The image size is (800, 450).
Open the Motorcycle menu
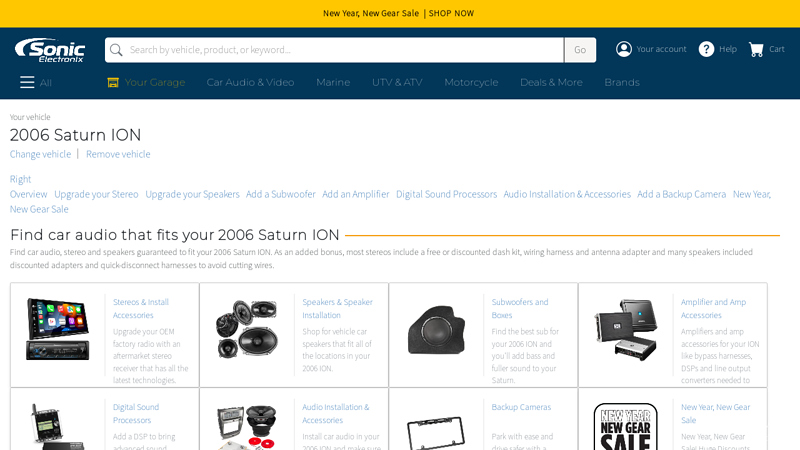point(471,82)
